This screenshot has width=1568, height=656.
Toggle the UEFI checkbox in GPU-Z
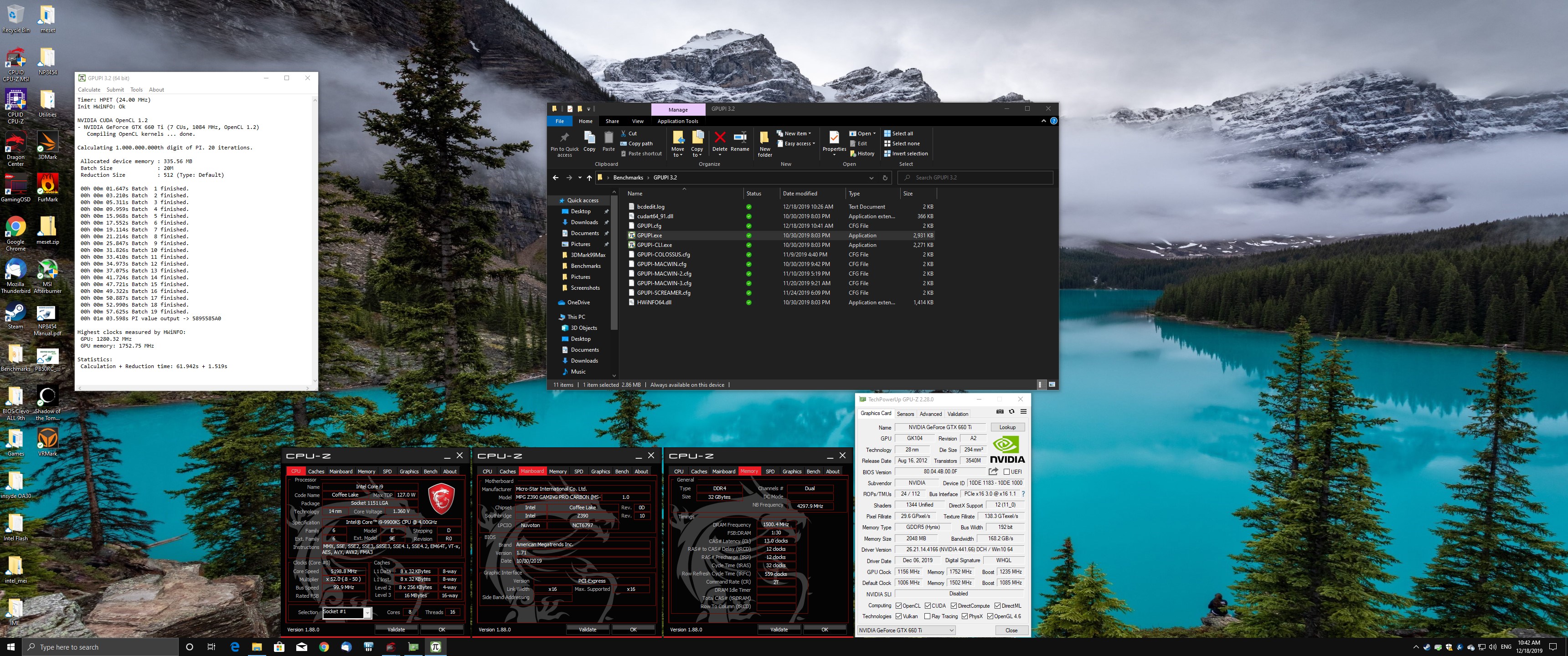coord(1006,471)
